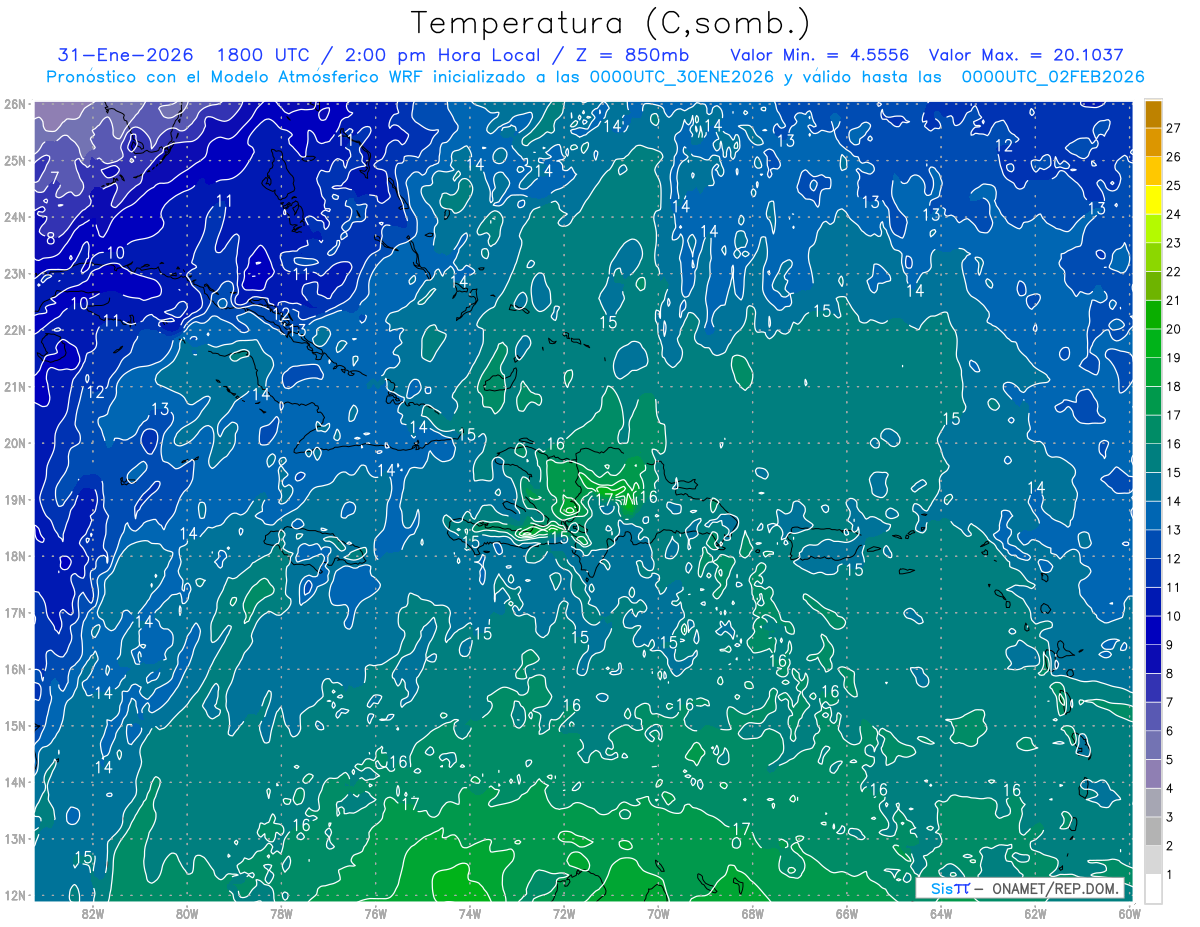Click the 20N latitude axis label
The height and width of the screenshot is (927, 1200).
15,443
